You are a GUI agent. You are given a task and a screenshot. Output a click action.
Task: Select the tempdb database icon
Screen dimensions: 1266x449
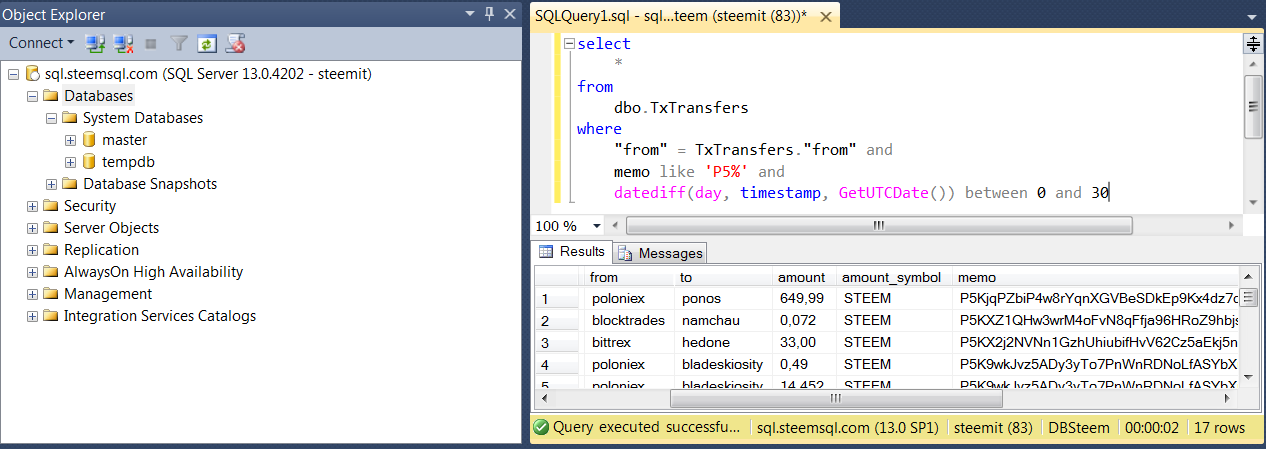click(x=89, y=162)
